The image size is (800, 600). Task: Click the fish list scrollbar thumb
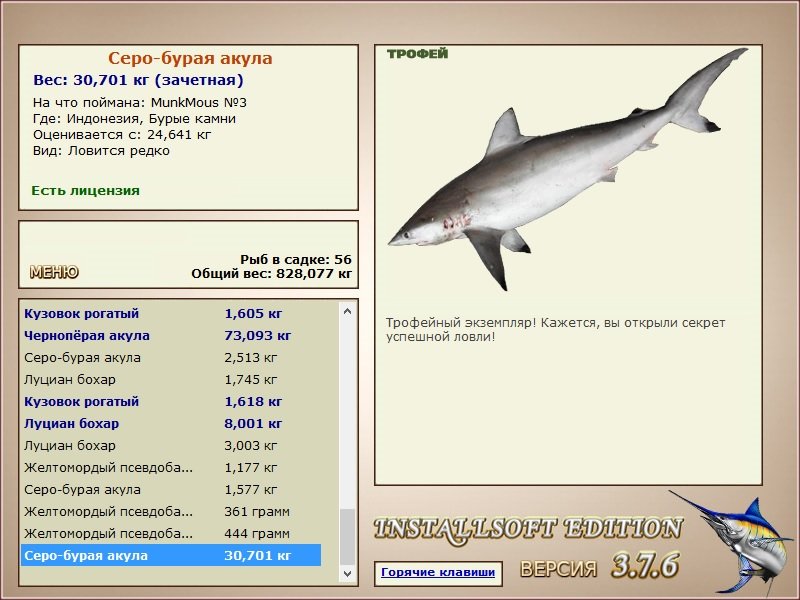347,537
